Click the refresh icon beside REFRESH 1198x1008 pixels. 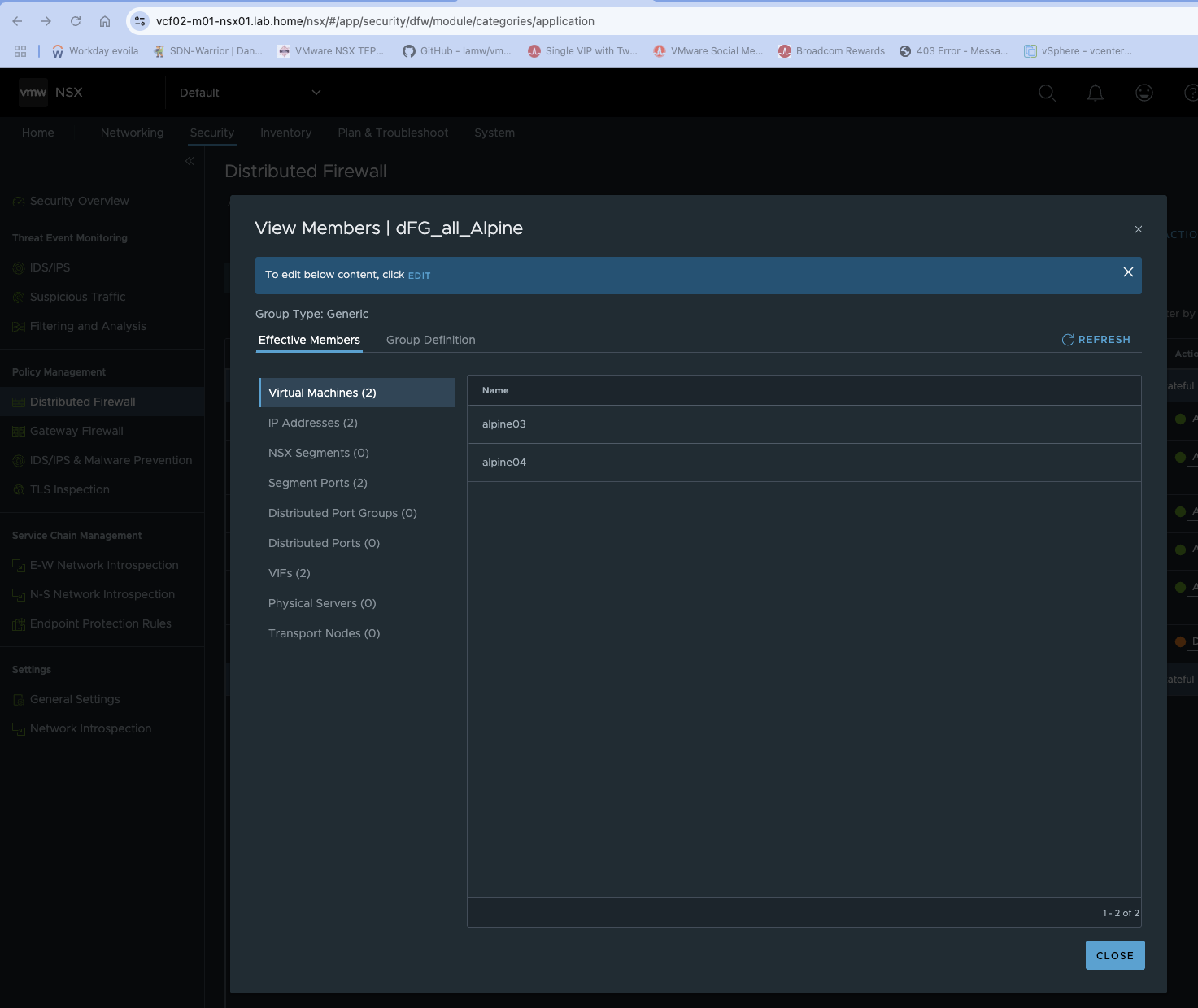1067,339
